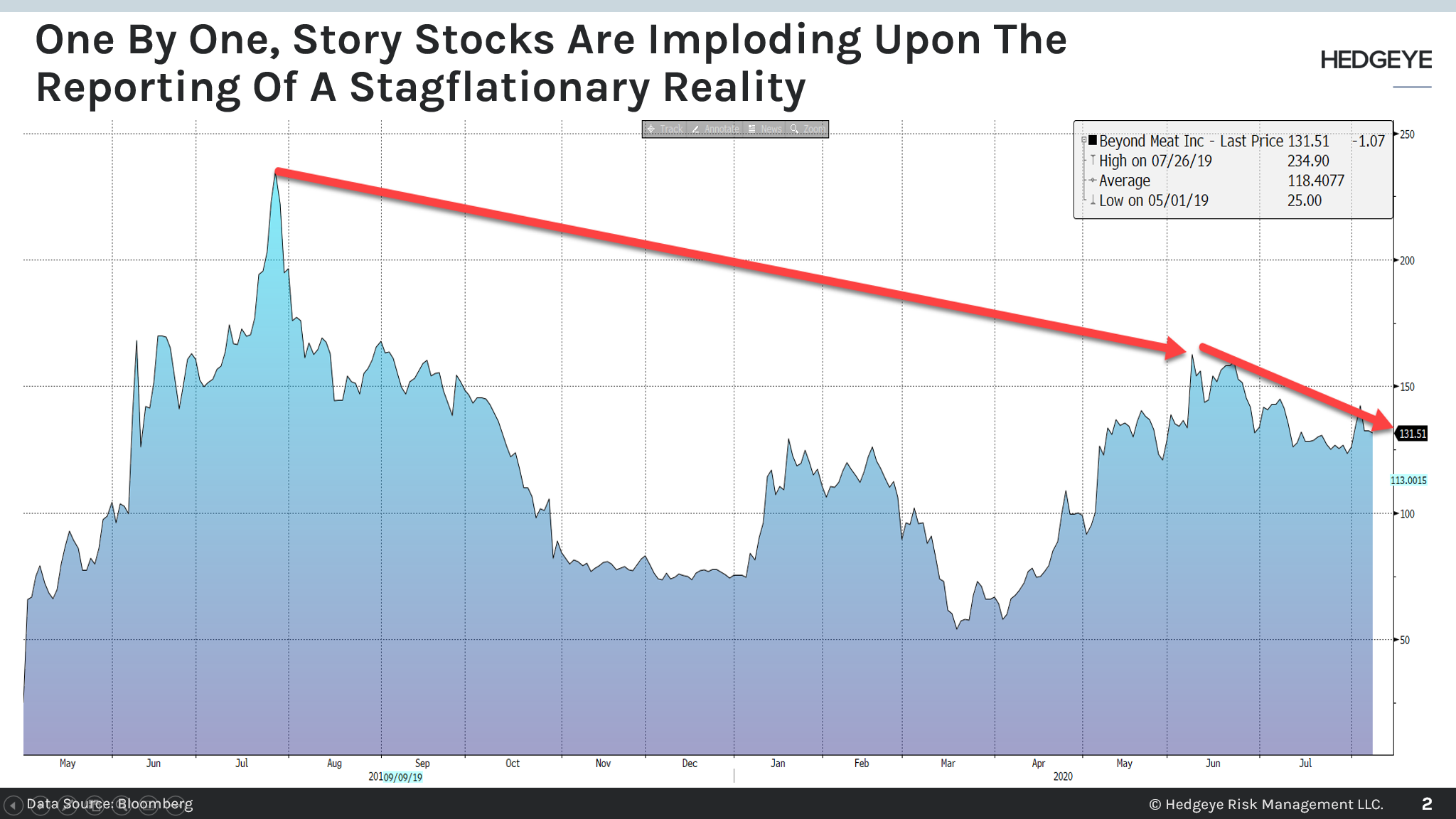This screenshot has width=1456, height=819.
Task: Collapse the Beyond Meat Inc legend expander
Action: tap(1083, 141)
